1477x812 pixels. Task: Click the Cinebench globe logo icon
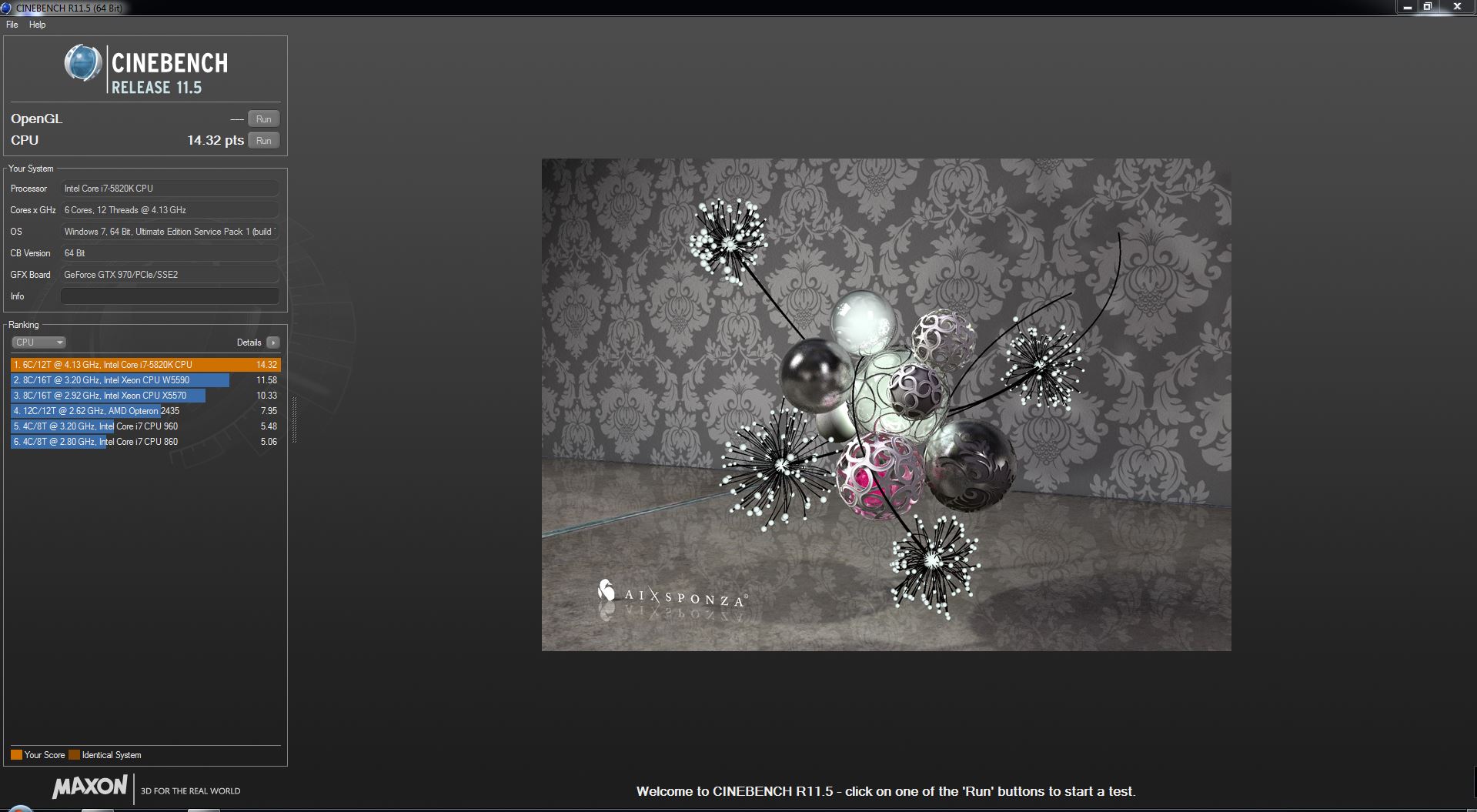pyautogui.click(x=83, y=63)
